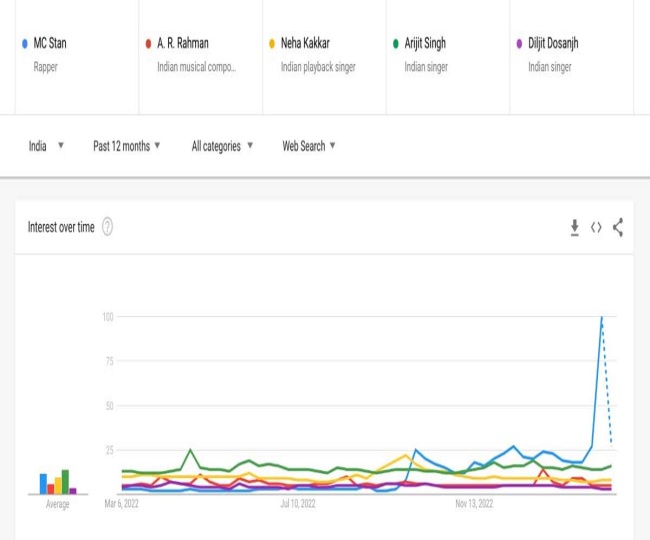The image size is (650, 540).
Task: Open the All categories dropdown
Action: tap(222, 146)
